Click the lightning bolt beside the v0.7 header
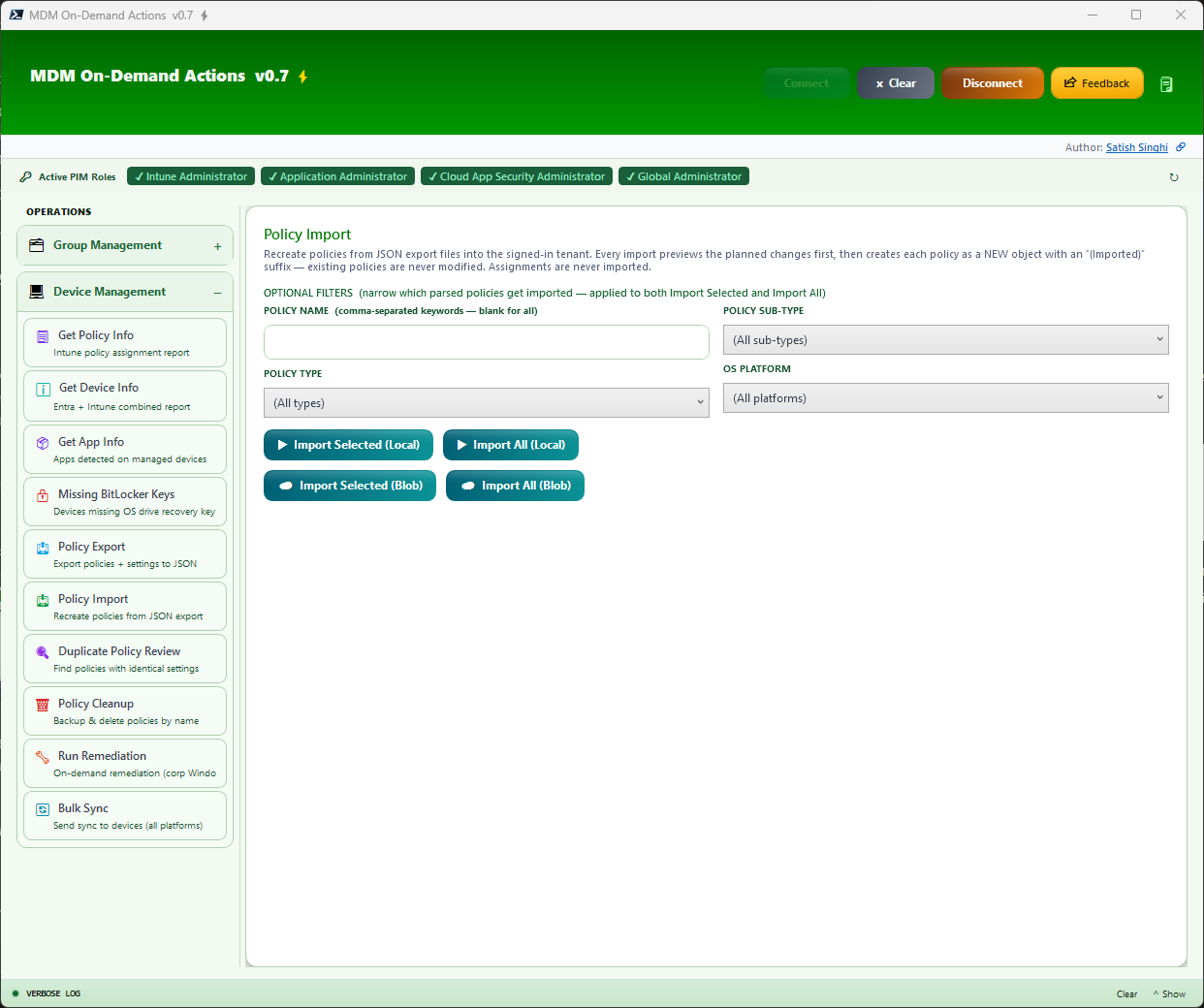This screenshot has width=1204, height=1008. point(302,77)
